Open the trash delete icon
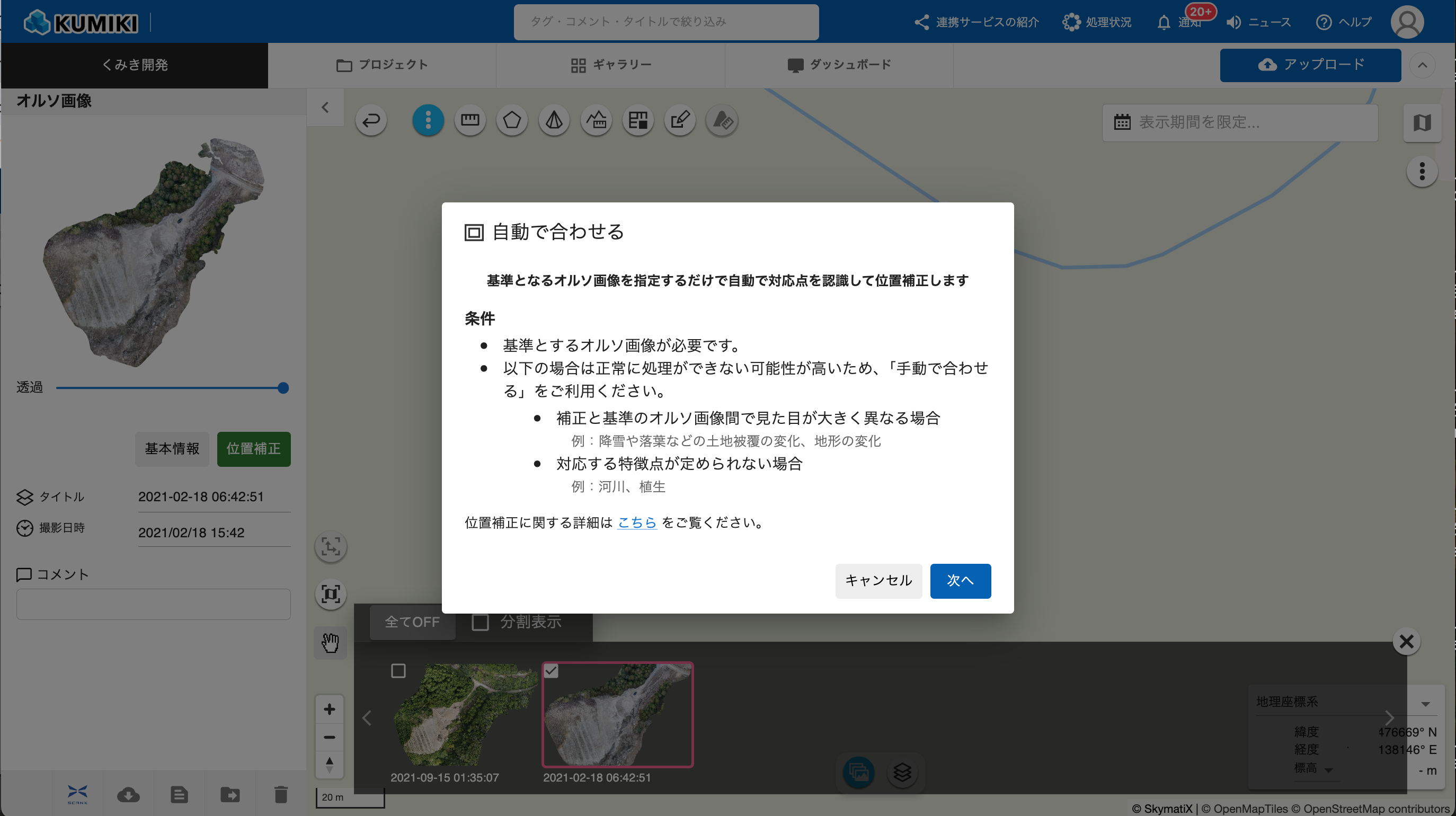Screen dimensions: 1456x816 pos(281,794)
